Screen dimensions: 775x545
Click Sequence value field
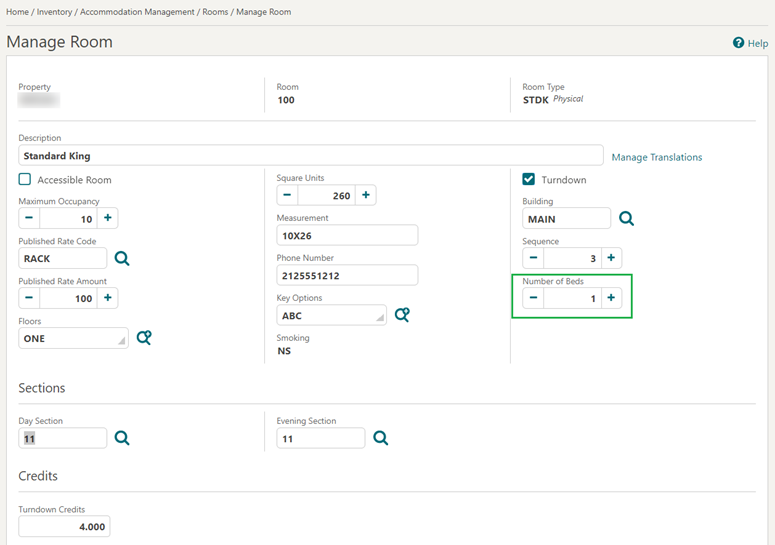[572, 258]
